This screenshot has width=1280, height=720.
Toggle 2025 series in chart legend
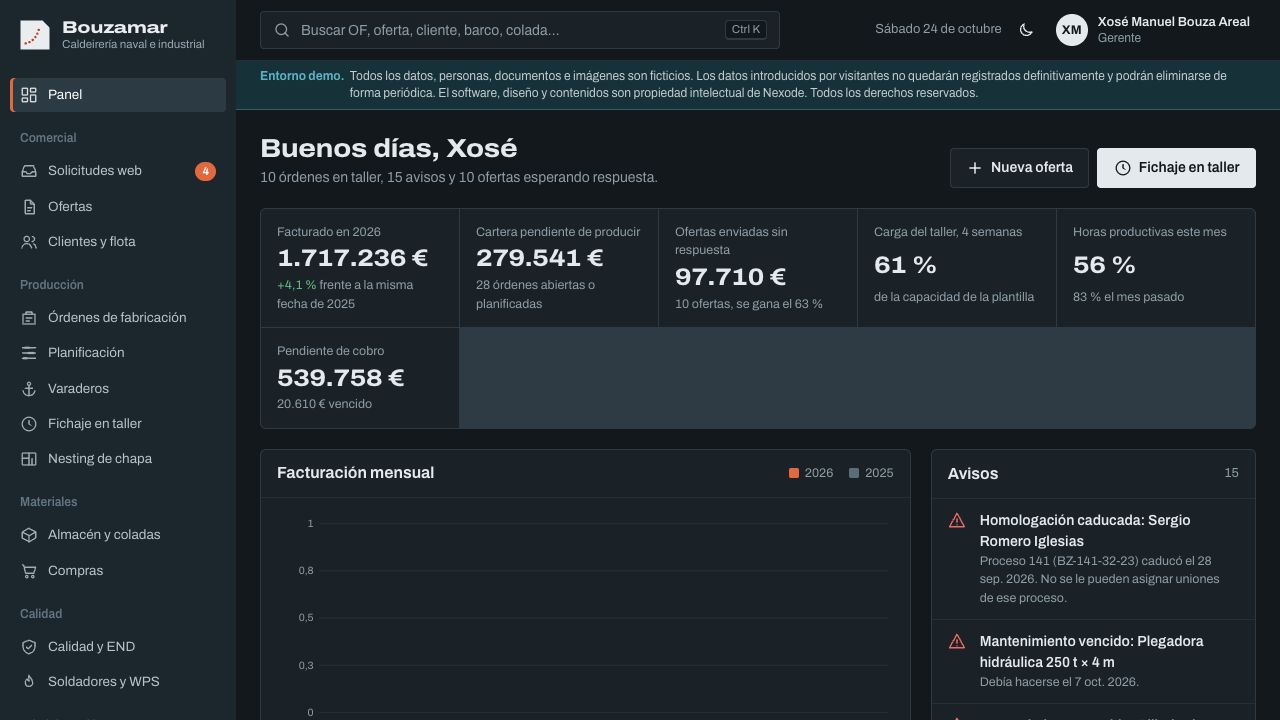coord(871,473)
